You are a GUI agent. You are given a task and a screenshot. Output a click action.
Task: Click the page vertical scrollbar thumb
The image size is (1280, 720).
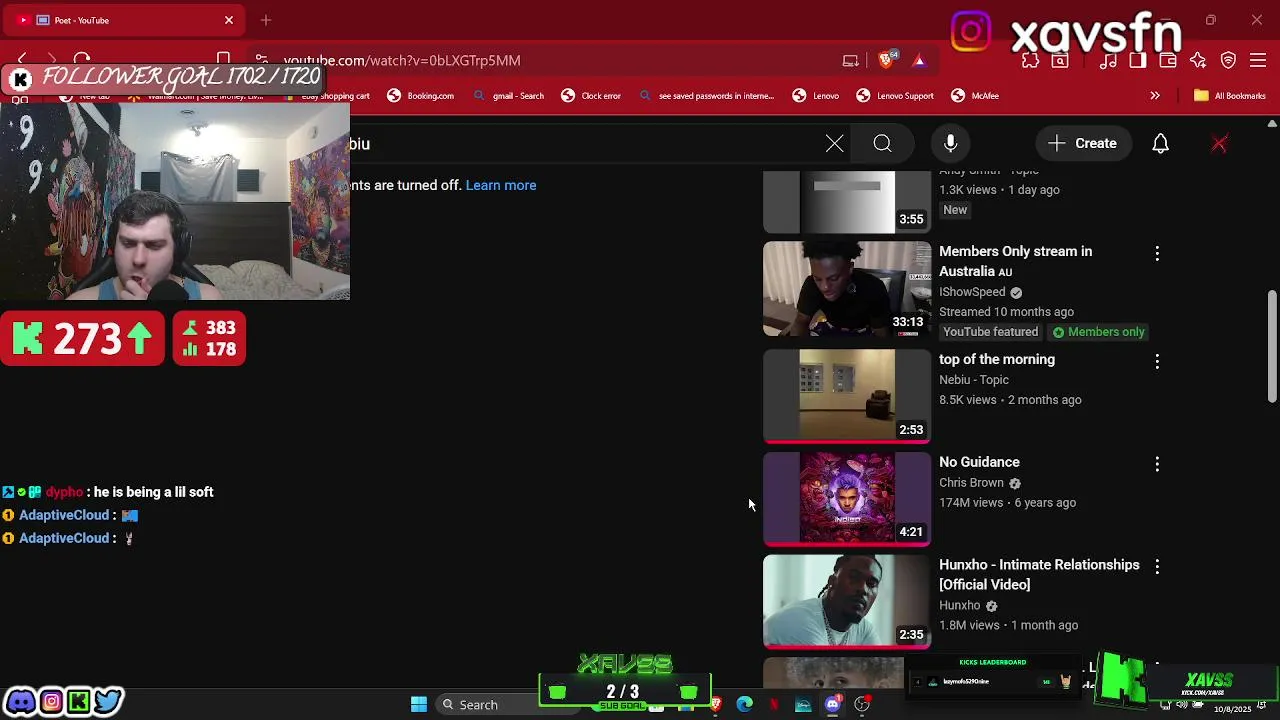[1272, 347]
